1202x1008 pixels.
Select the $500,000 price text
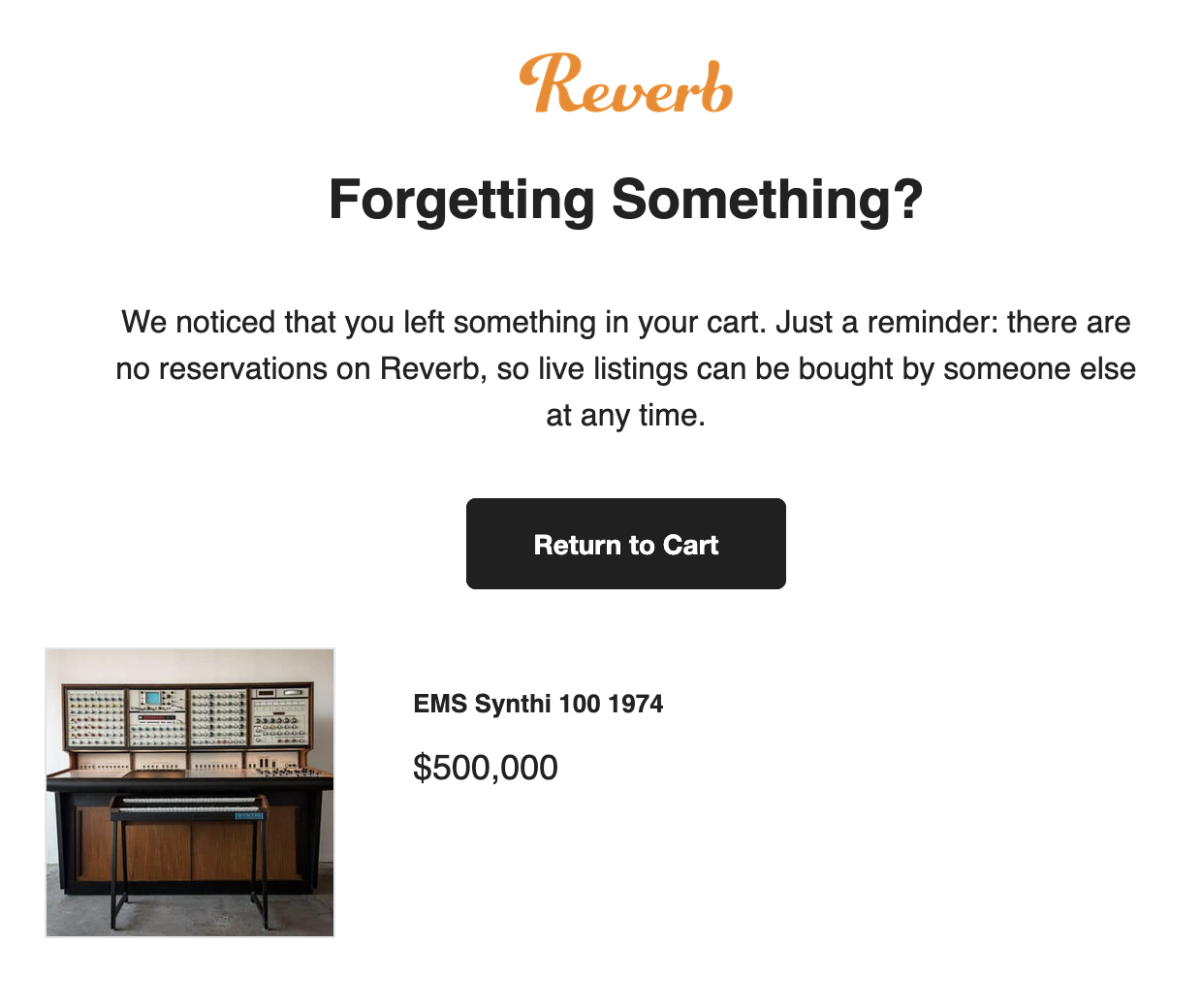(485, 768)
